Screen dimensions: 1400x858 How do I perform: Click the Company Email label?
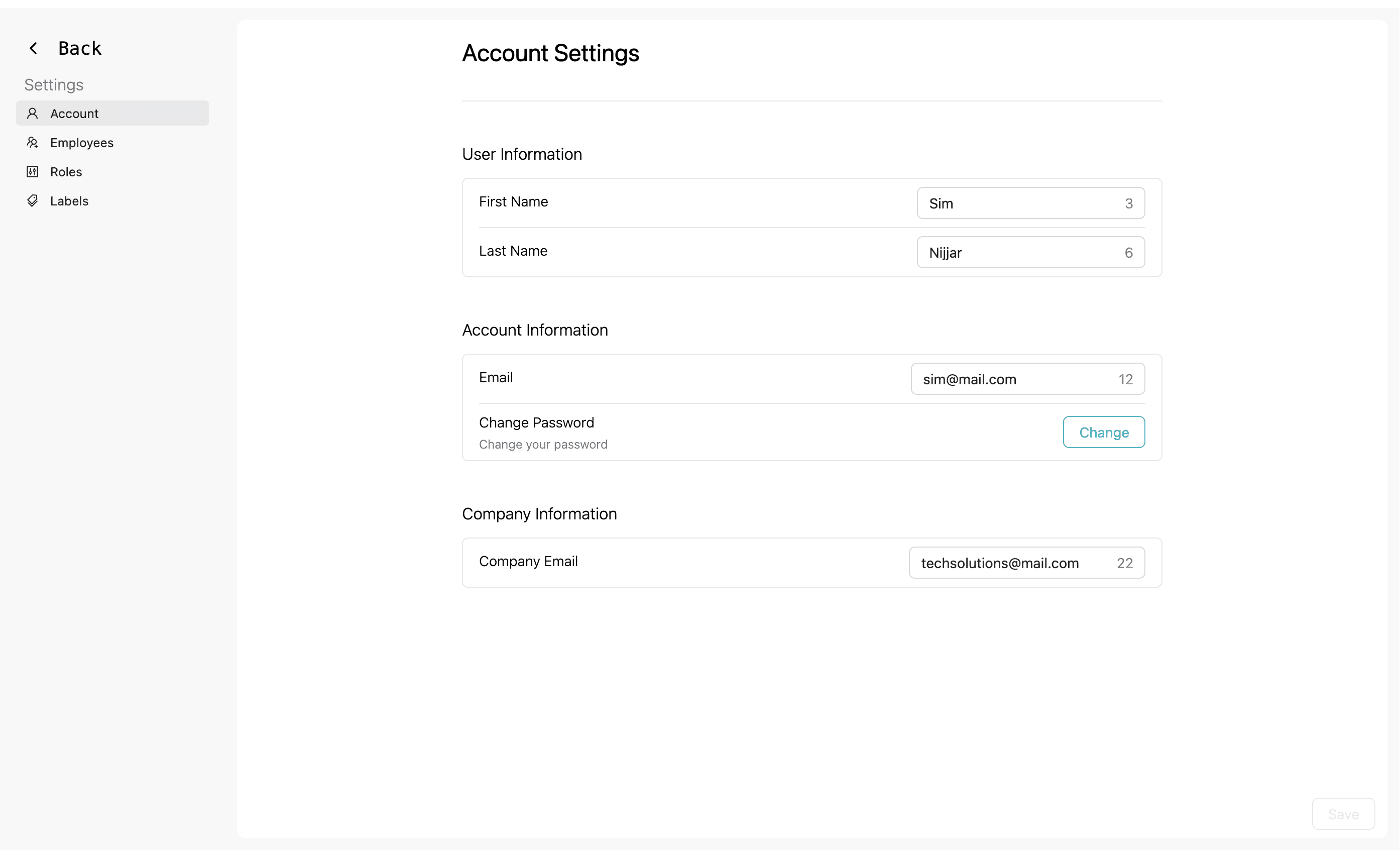pyautogui.click(x=528, y=562)
